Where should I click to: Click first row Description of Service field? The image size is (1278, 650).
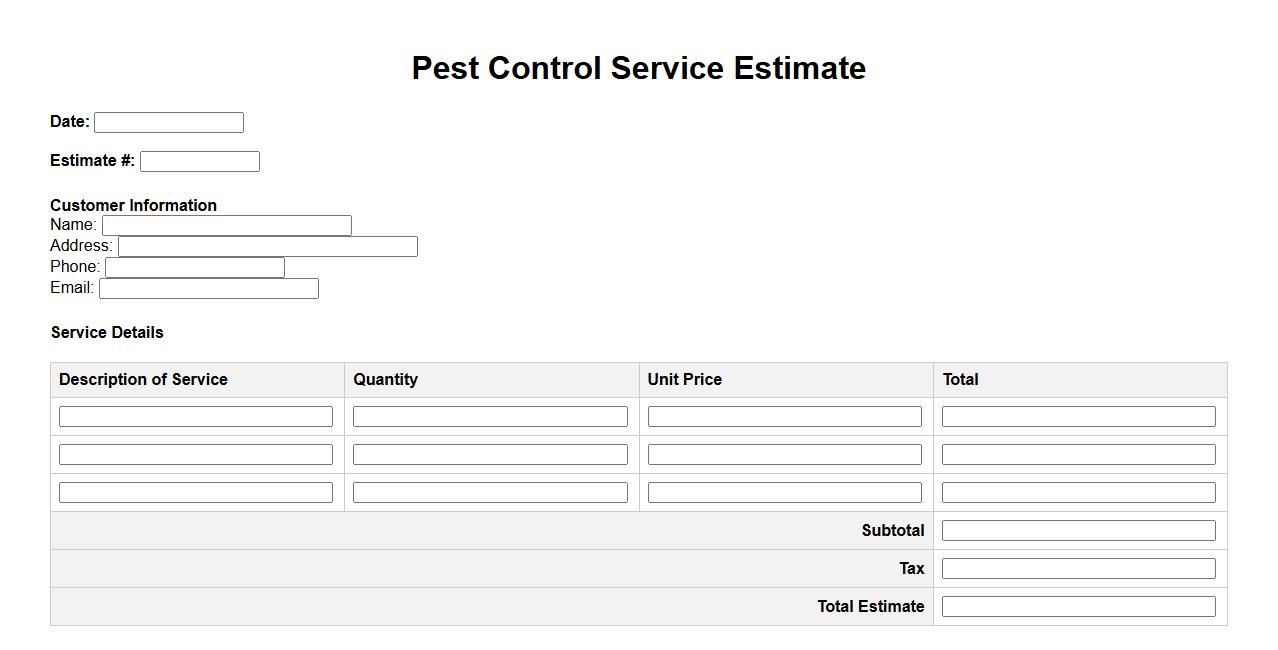click(196, 416)
